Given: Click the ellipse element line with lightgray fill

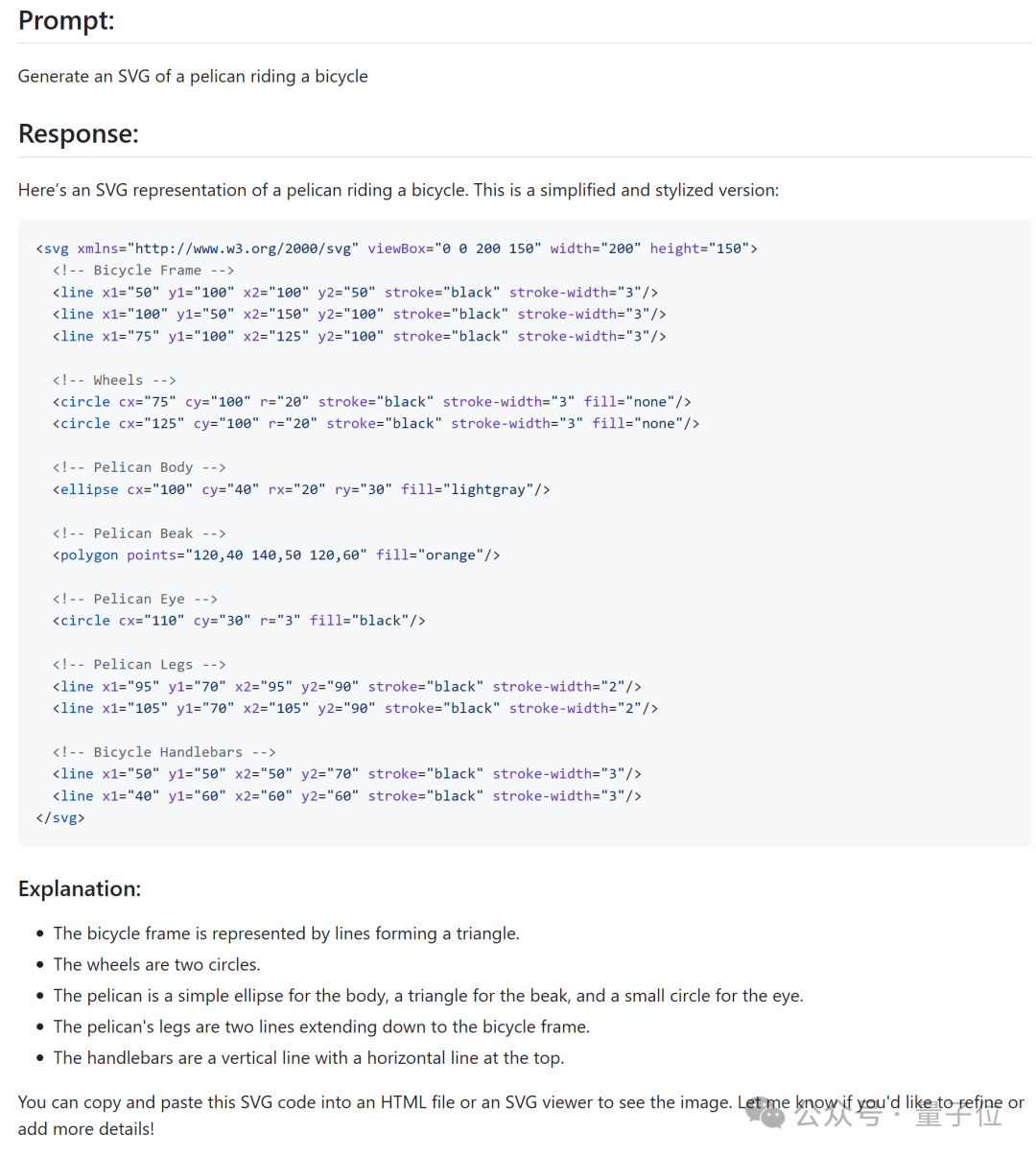Looking at the screenshot, I should coord(301,489).
